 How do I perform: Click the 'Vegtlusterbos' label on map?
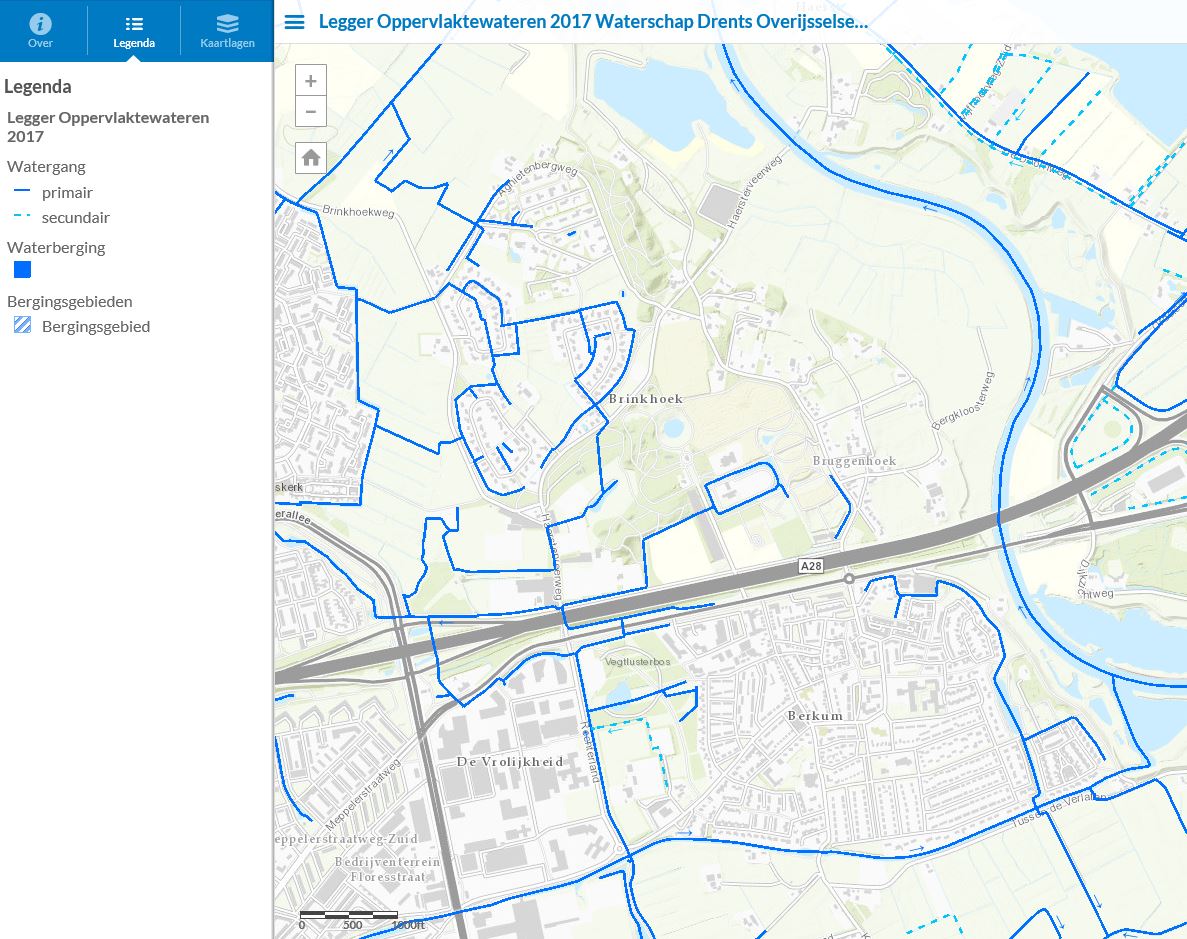click(x=637, y=662)
